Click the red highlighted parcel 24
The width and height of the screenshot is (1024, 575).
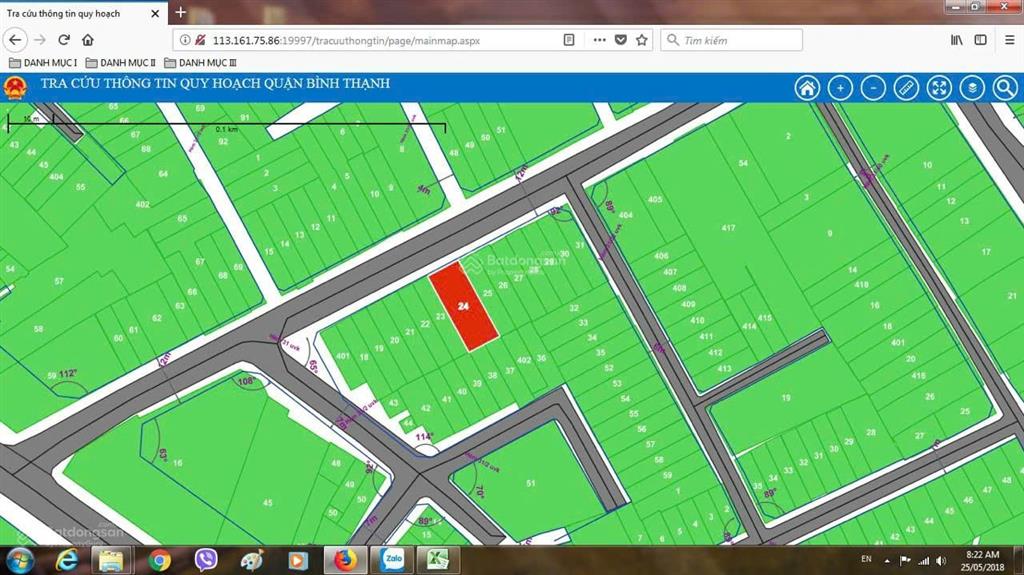click(464, 306)
